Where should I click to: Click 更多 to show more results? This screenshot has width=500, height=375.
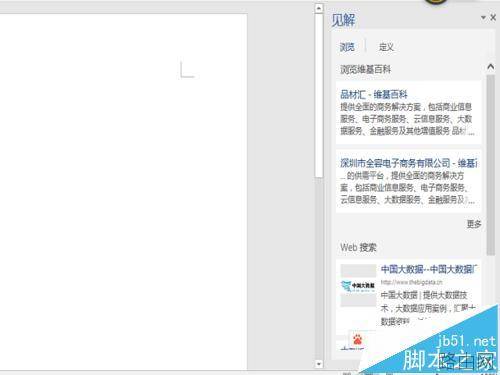[474, 224]
